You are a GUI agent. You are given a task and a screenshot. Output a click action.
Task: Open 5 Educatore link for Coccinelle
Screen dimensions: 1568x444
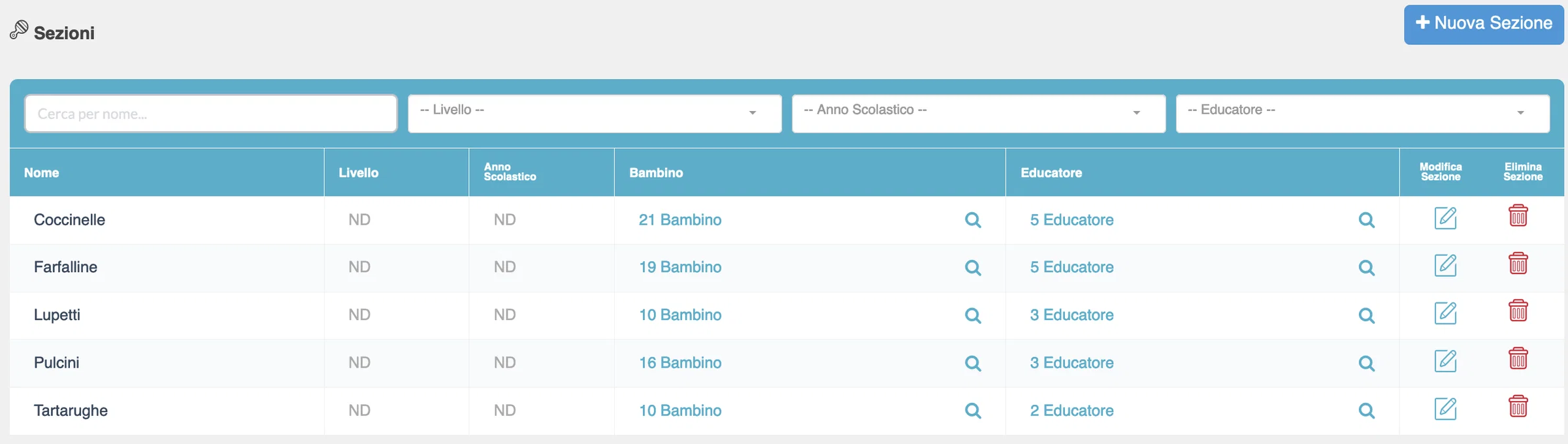click(1071, 220)
